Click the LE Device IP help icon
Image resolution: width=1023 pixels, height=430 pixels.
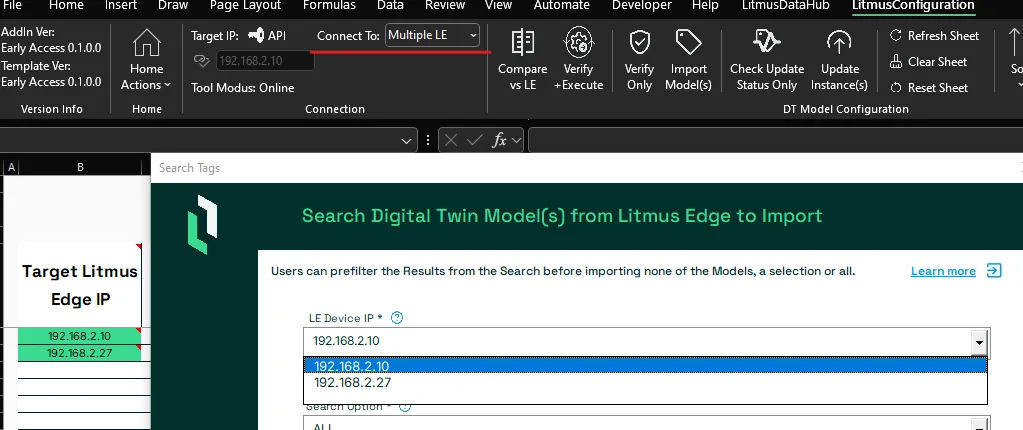(x=397, y=318)
